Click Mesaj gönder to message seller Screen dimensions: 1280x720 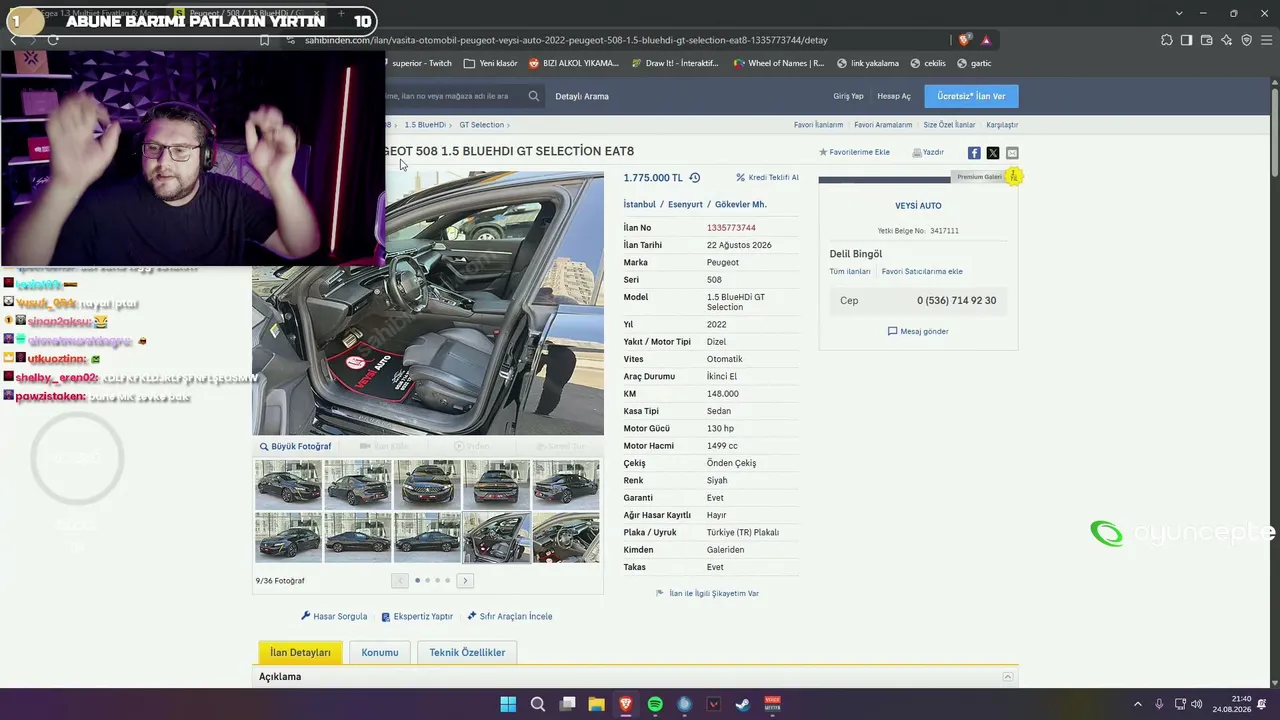[918, 331]
